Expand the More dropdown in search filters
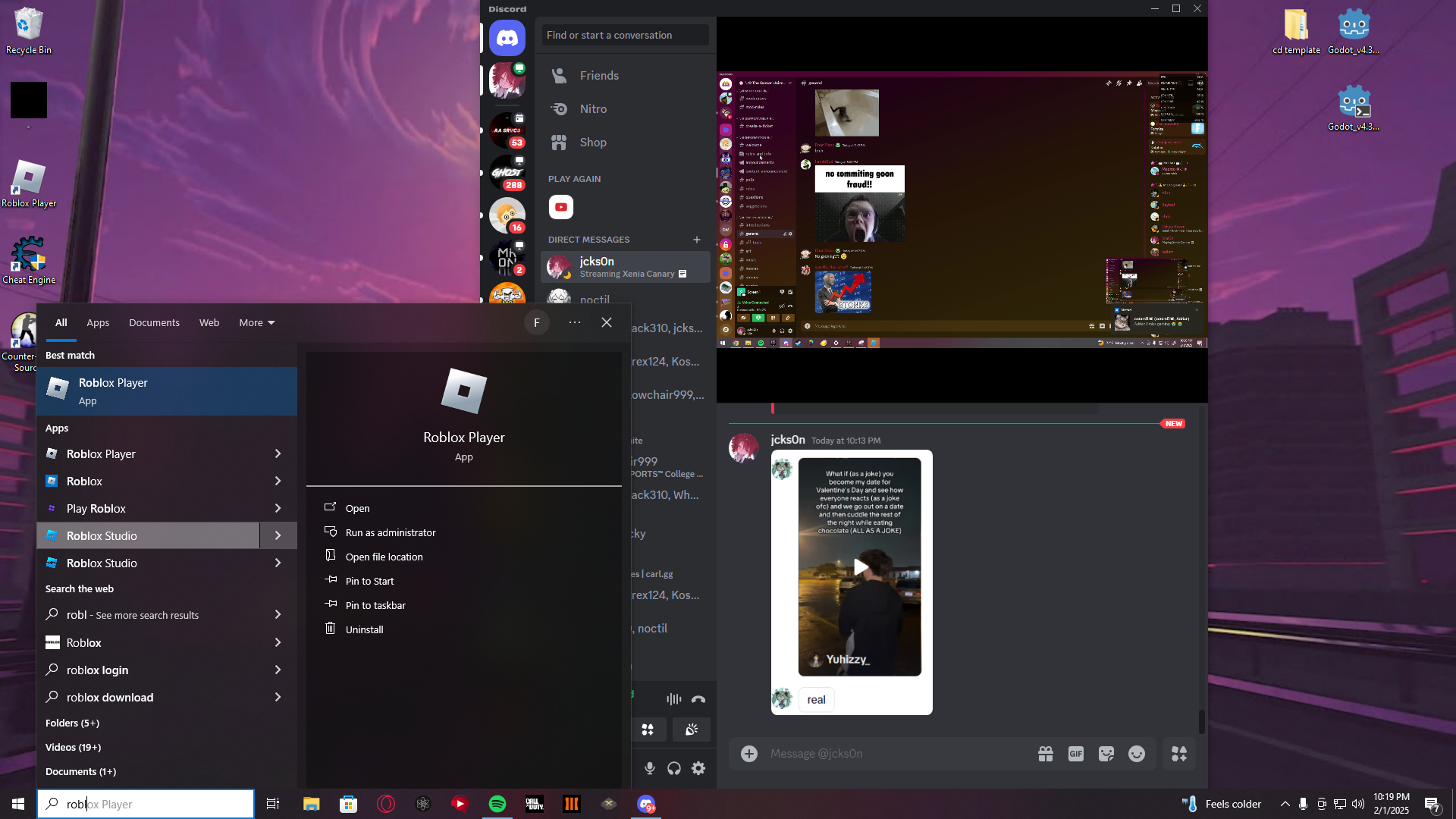The width and height of the screenshot is (1456, 819). tap(256, 323)
